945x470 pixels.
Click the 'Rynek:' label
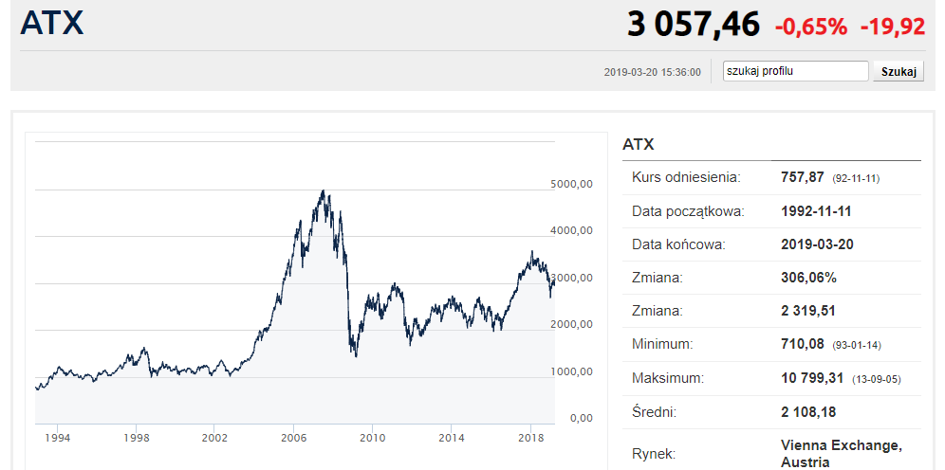click(653, 454)
